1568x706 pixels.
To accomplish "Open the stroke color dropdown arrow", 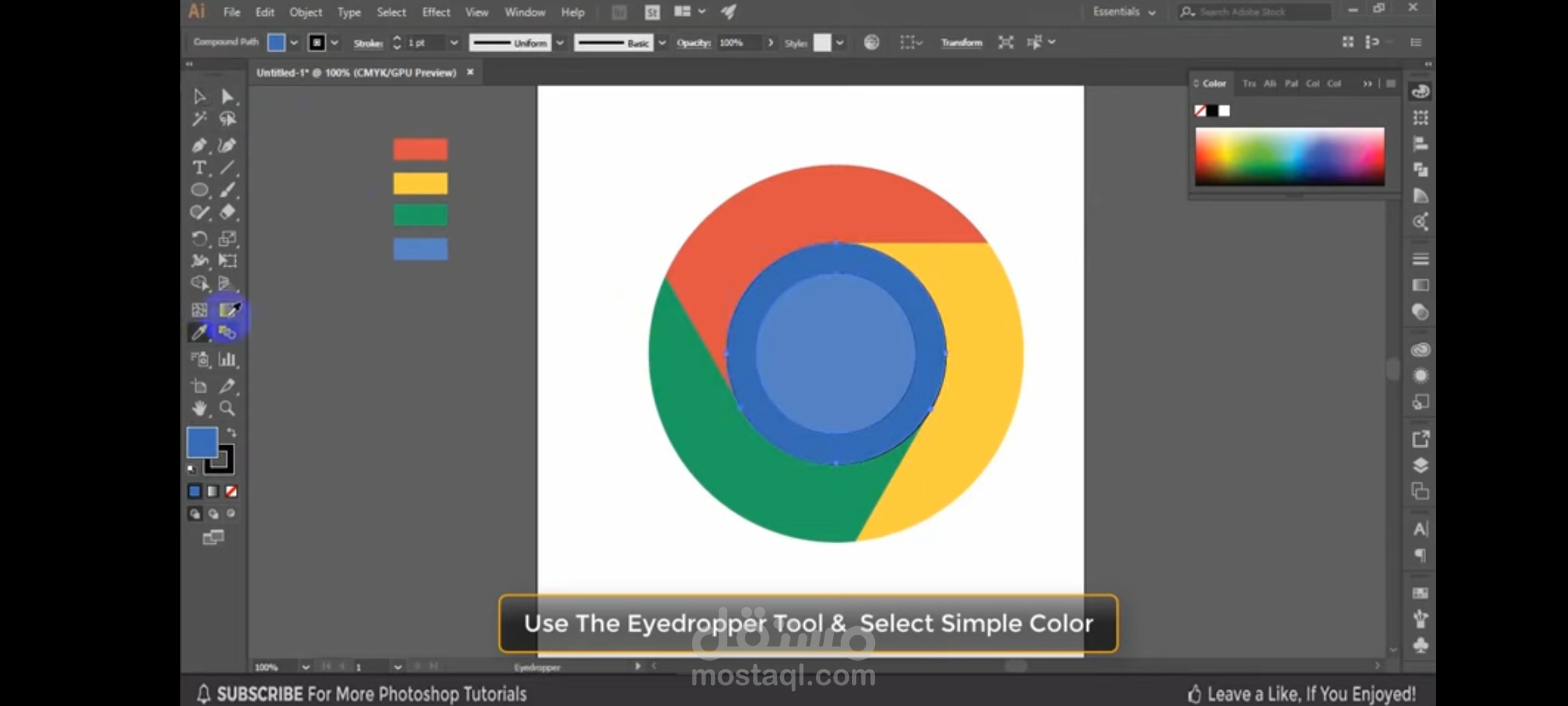I will pyautogui.click(x=335, y=42).
